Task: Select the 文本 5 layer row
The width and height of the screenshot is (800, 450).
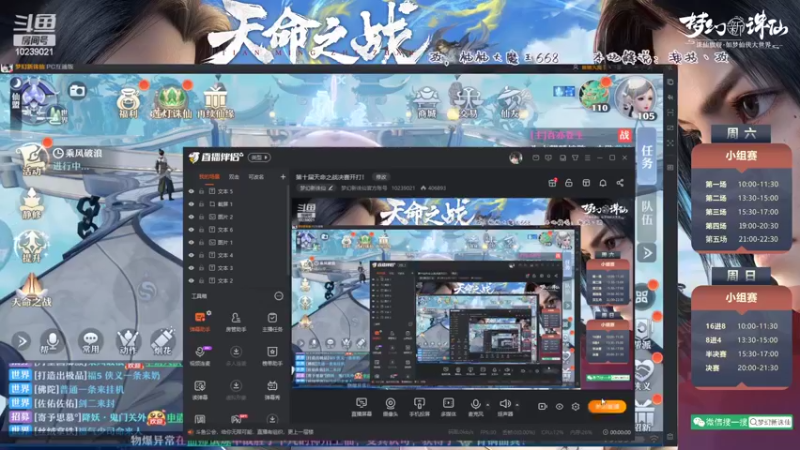Action: [237, 191]
